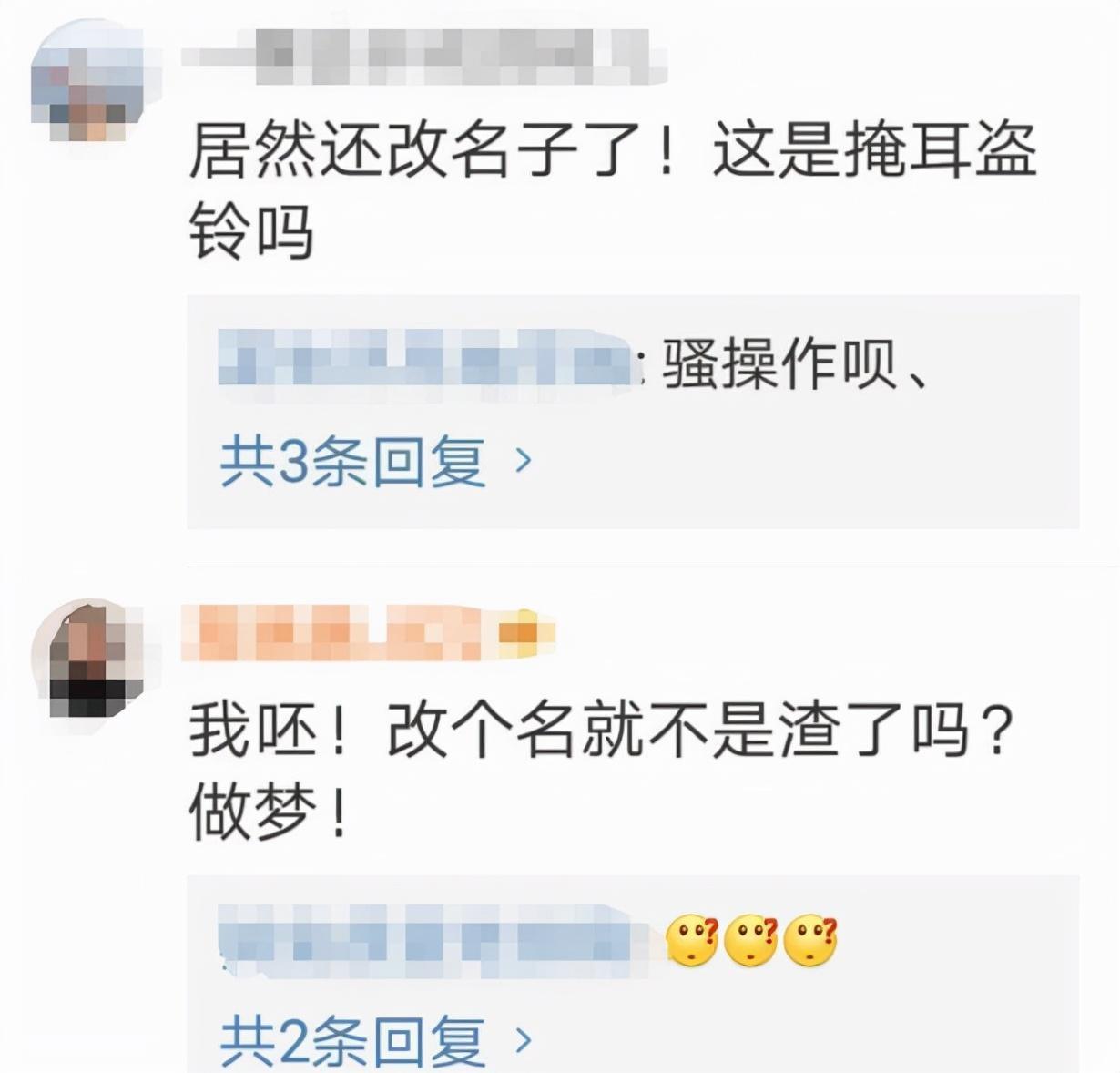Select the comment 居然还改名子了

[x=613, y=189]
